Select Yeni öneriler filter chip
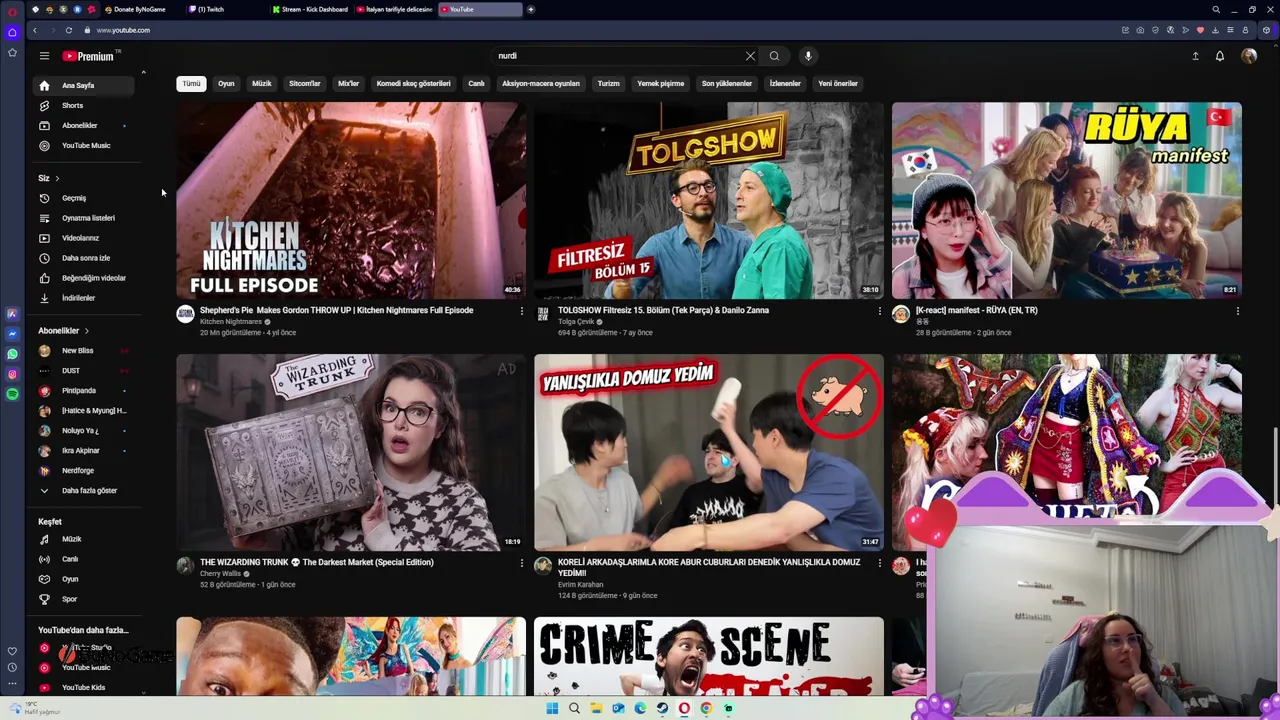 point(838,84)
